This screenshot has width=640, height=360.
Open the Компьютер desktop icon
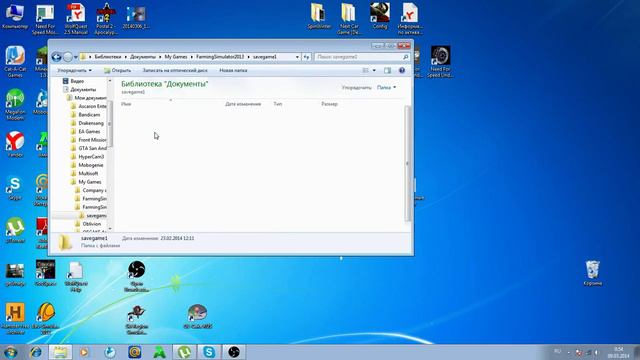[x=15, y=17]
